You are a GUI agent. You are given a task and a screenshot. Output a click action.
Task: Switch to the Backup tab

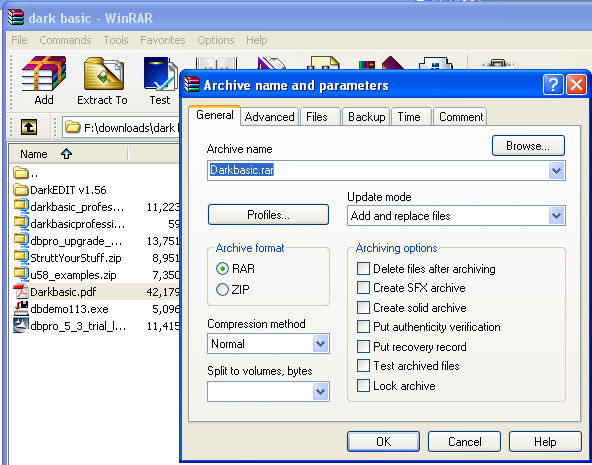tap(367, 117)
